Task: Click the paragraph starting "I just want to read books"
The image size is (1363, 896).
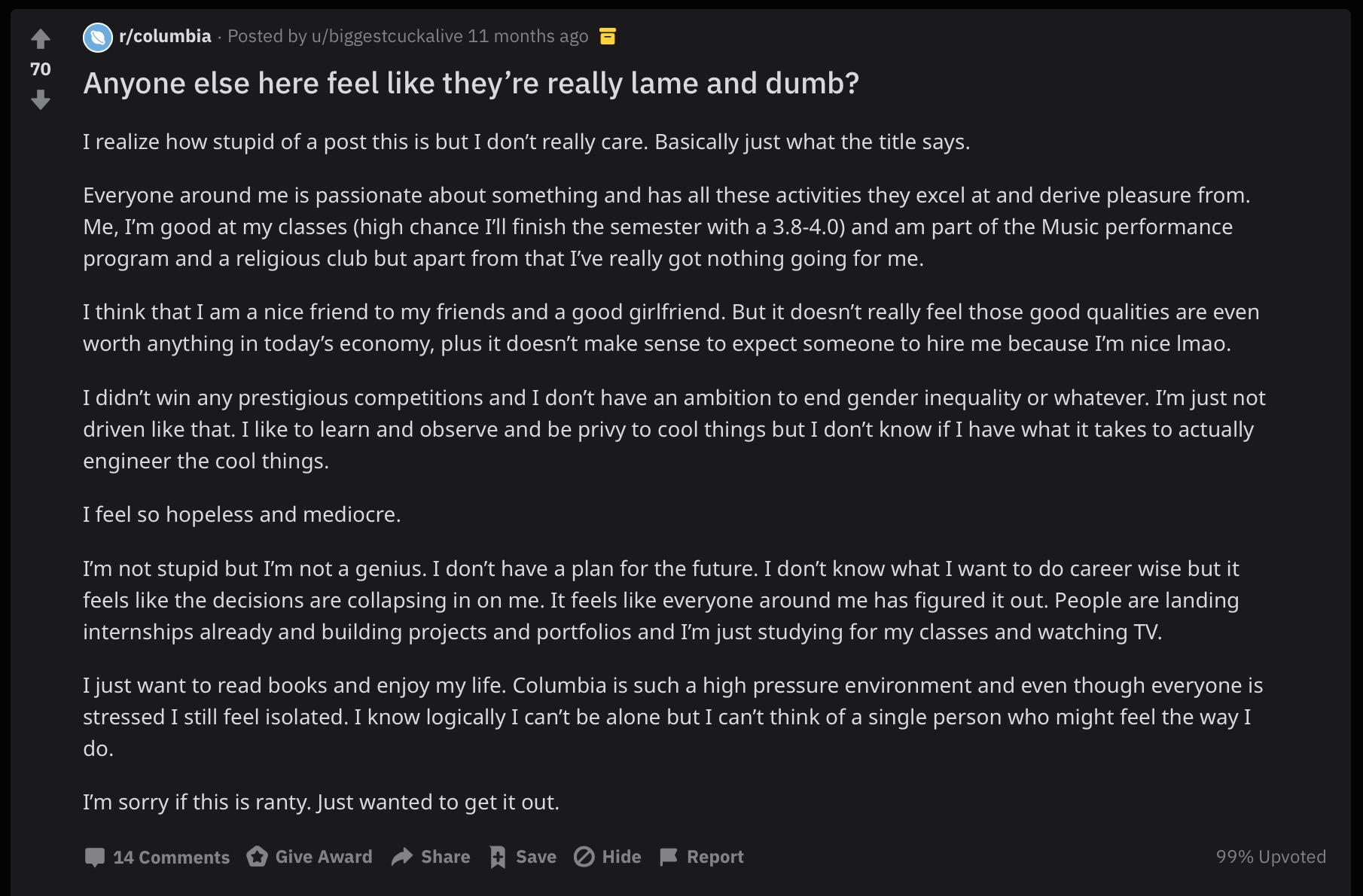Action: [672, 716]
